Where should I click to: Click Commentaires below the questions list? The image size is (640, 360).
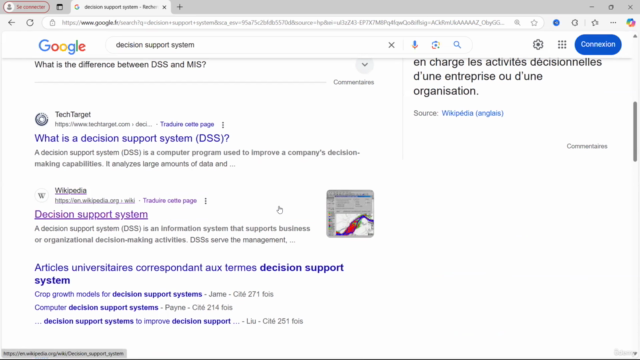[x=353, y=82]
